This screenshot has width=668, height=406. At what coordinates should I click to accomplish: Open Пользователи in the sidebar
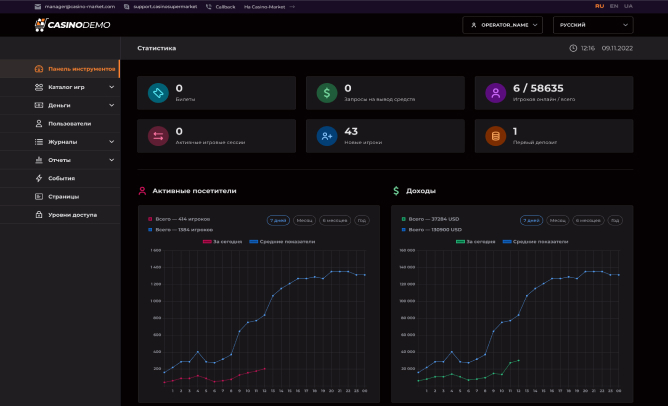[69, 123]
